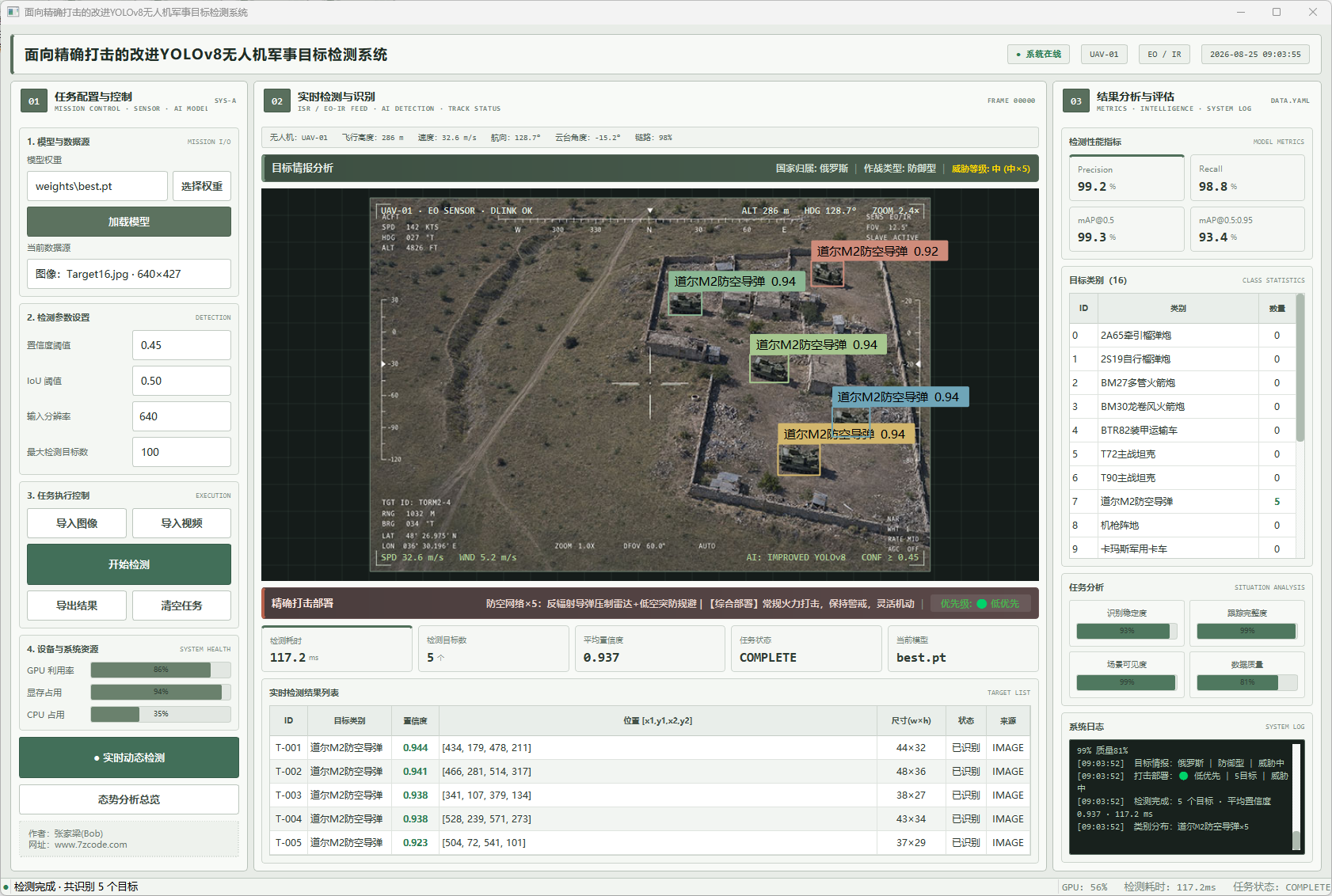Click the IoU 阈值 input 0.50
This screenshot has width=1332, height=896.
181,381
